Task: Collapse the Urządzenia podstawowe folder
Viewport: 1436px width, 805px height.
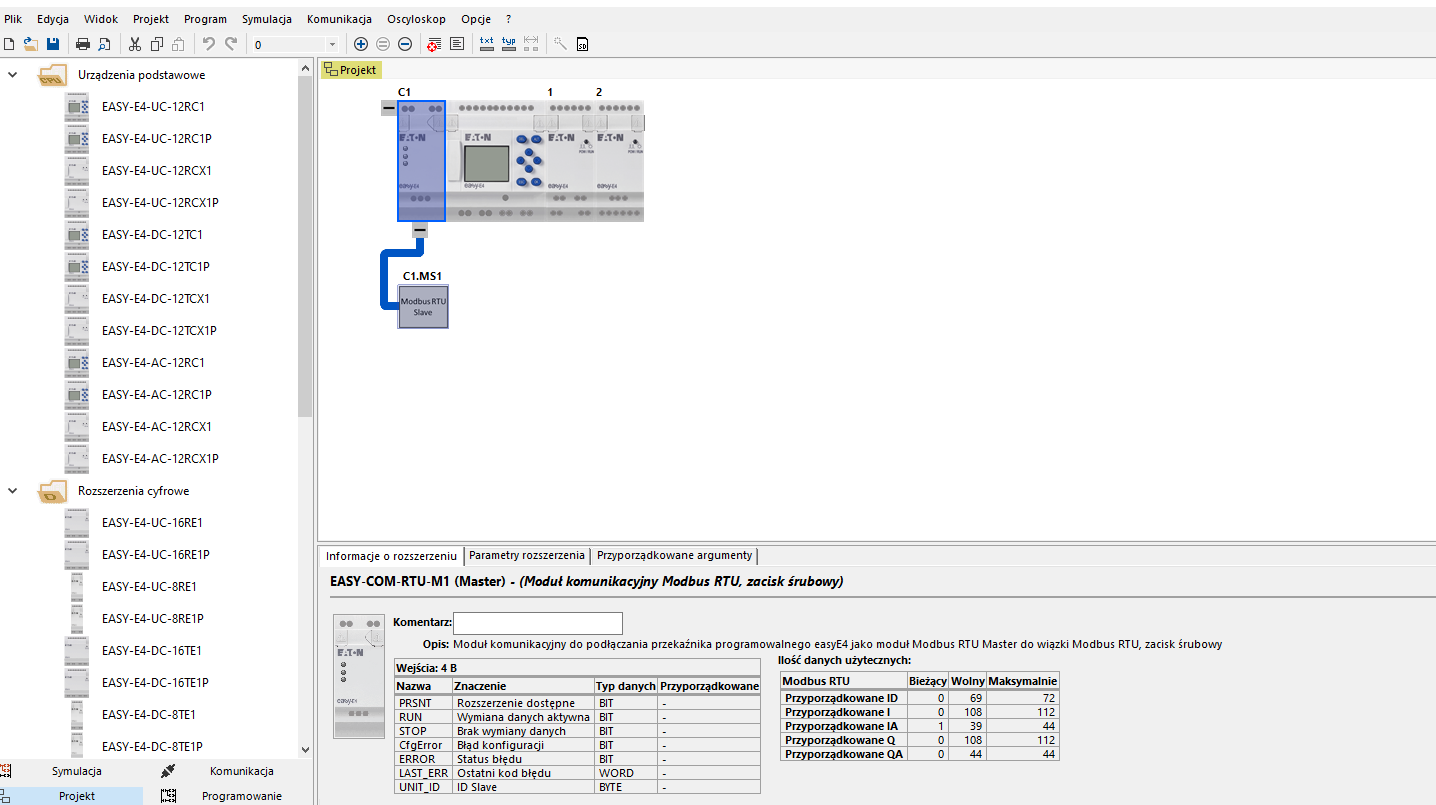Action: click(12, 75)
